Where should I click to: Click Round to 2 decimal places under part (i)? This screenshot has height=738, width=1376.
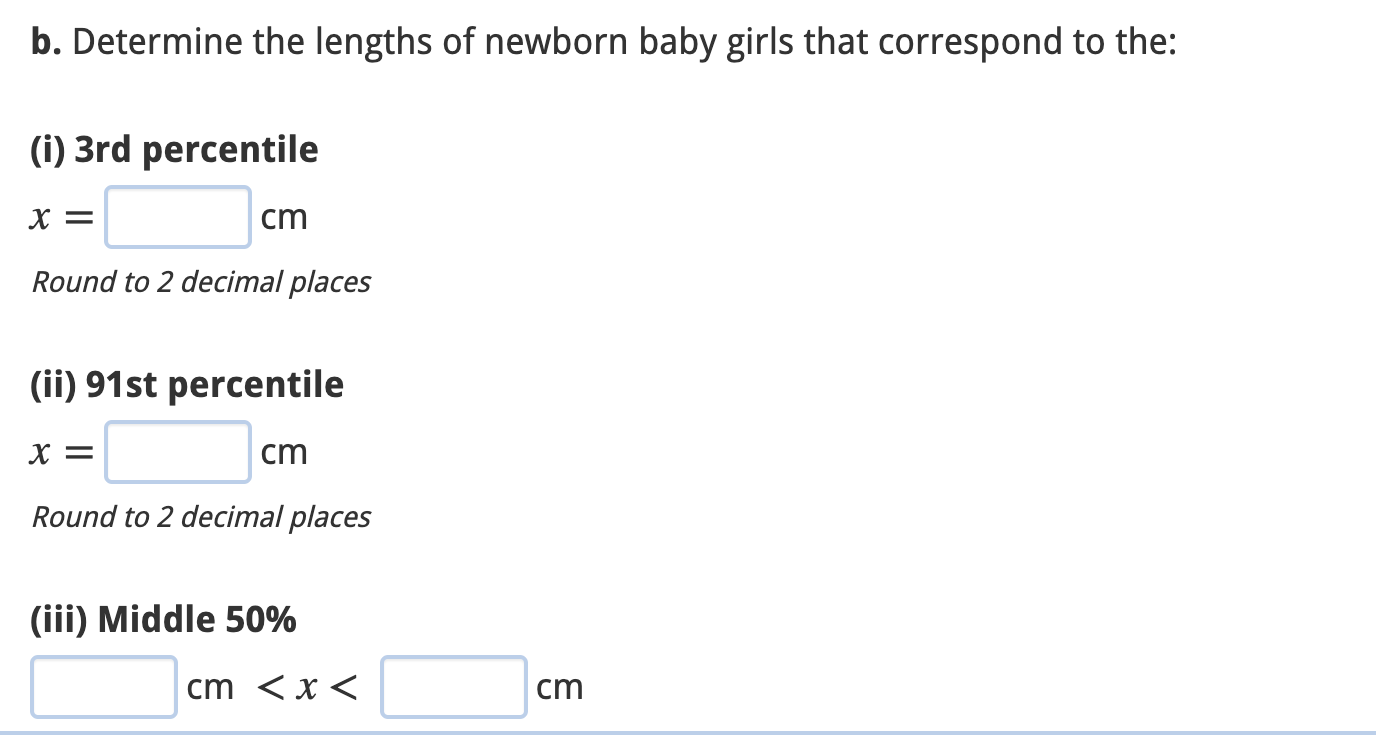pyautogui.click(x=200, y=282)
